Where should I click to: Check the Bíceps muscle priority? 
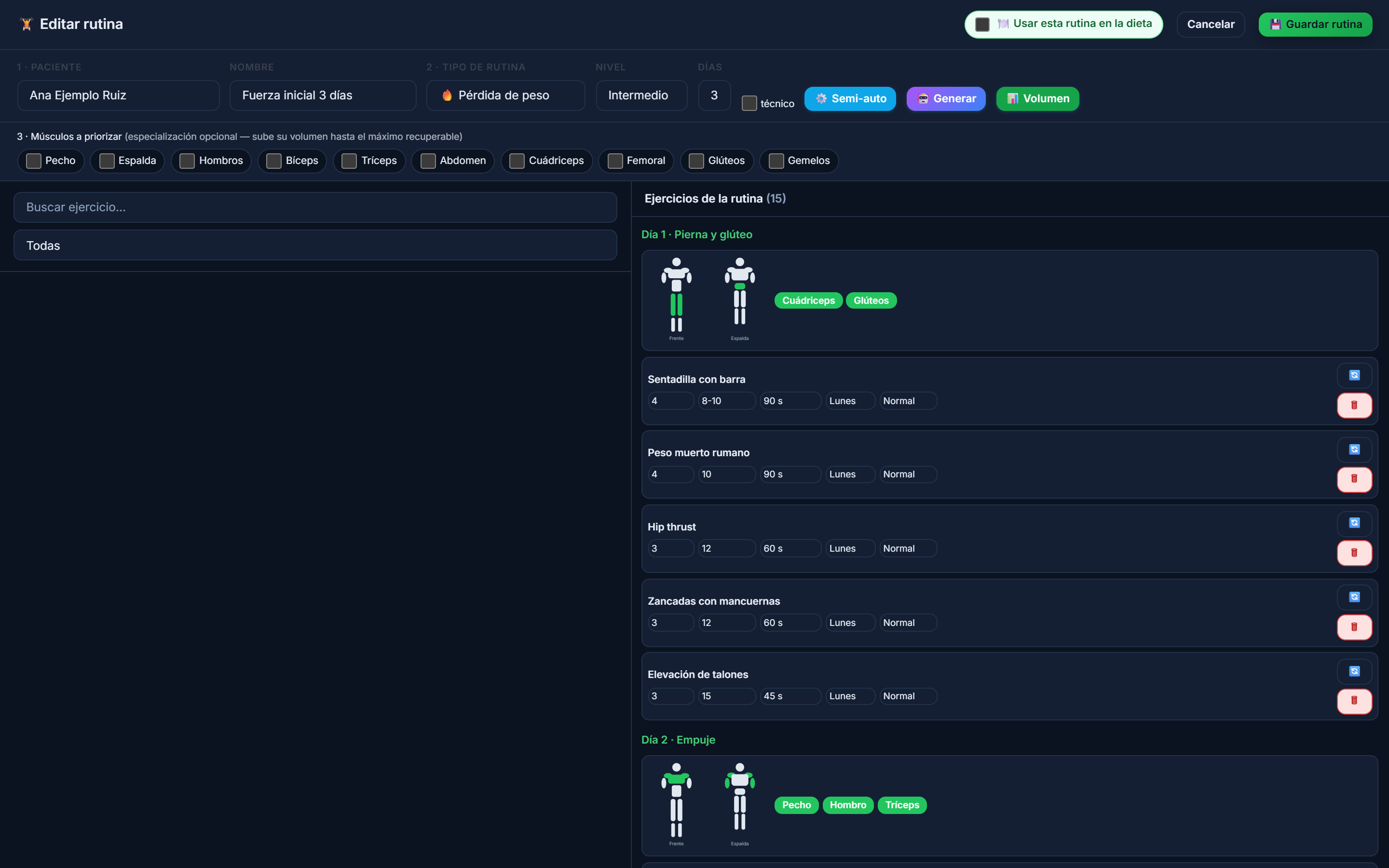pyautogui.click(x=274, y=161)
